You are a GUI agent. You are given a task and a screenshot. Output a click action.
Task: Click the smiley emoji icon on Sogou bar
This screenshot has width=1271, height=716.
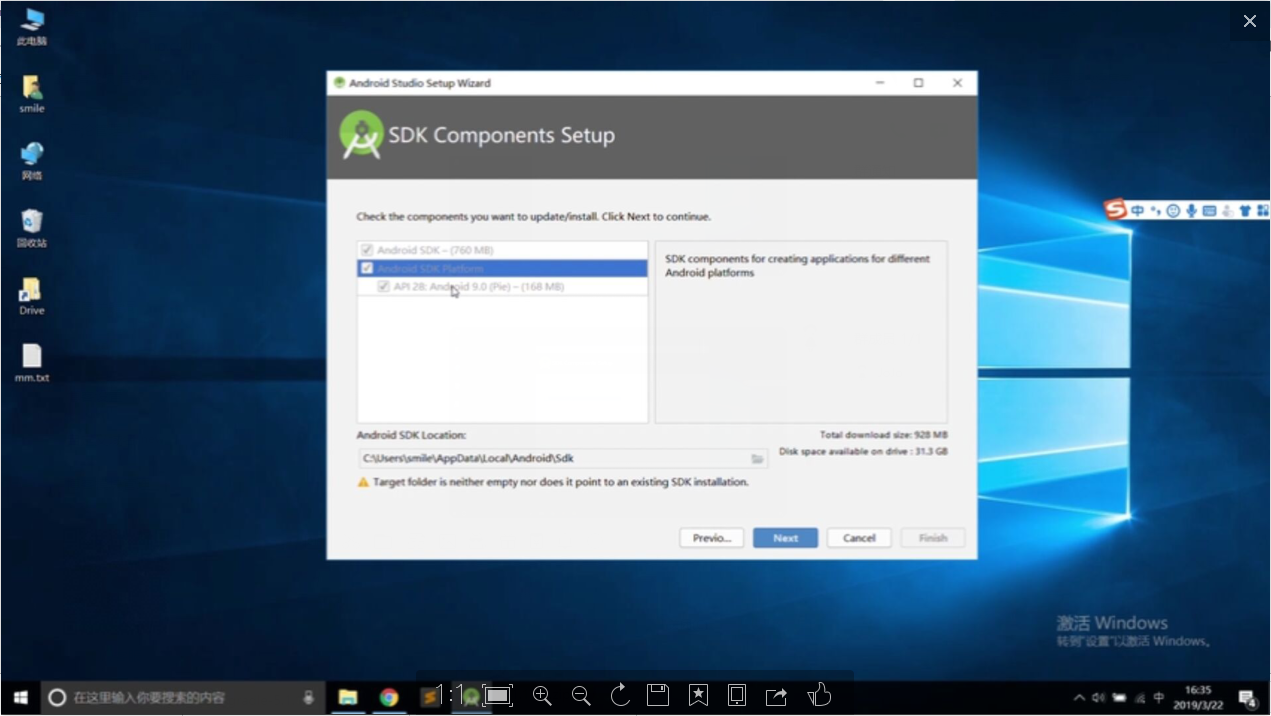click(1173, 211)
